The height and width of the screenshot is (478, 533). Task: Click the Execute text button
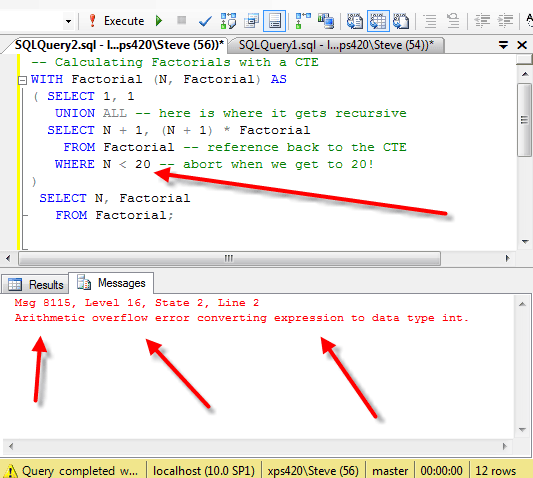coord(124,21)
